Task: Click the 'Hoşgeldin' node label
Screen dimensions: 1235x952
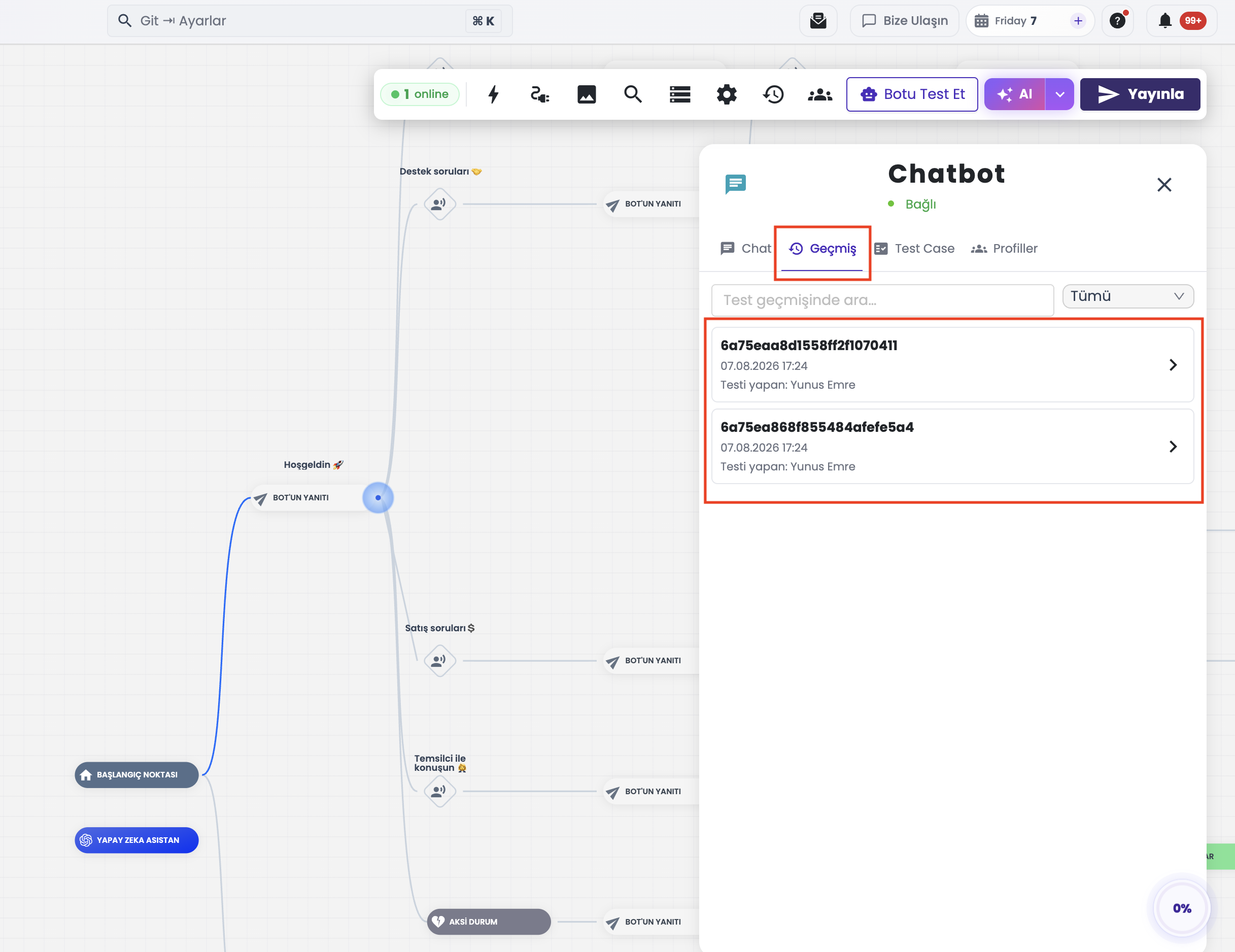Action: (313, 464)
